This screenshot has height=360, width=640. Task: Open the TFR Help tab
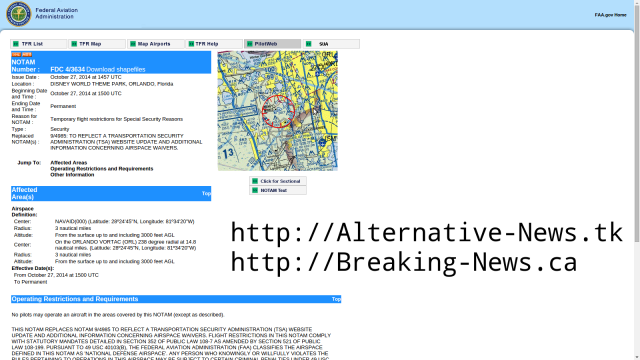[214, 44]
